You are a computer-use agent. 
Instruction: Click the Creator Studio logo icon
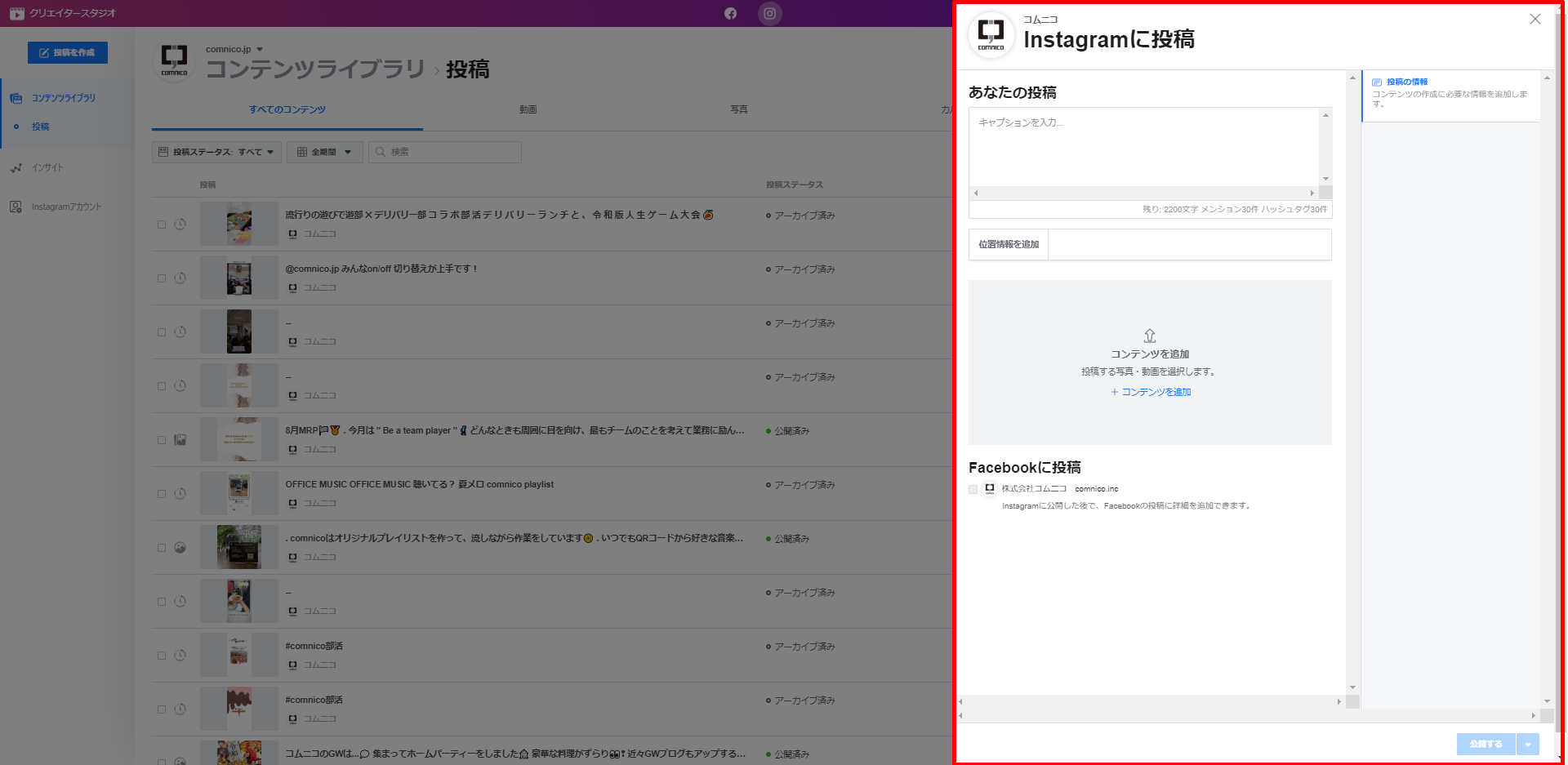16,13
